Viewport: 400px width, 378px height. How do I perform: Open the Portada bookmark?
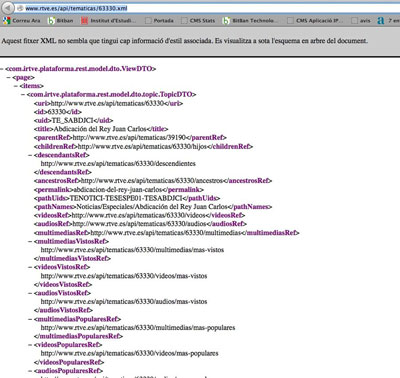point(159,21)
